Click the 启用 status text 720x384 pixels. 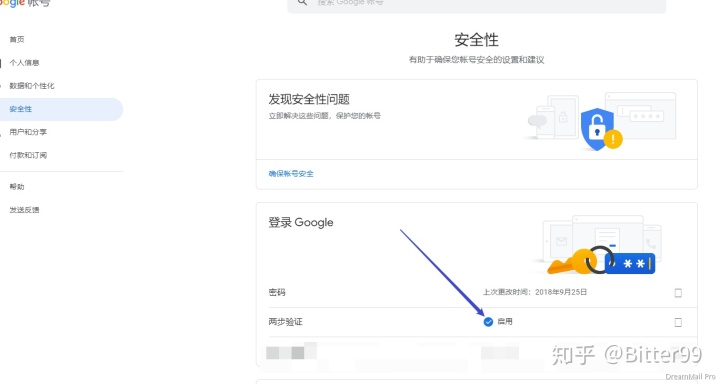coord(505,322)
